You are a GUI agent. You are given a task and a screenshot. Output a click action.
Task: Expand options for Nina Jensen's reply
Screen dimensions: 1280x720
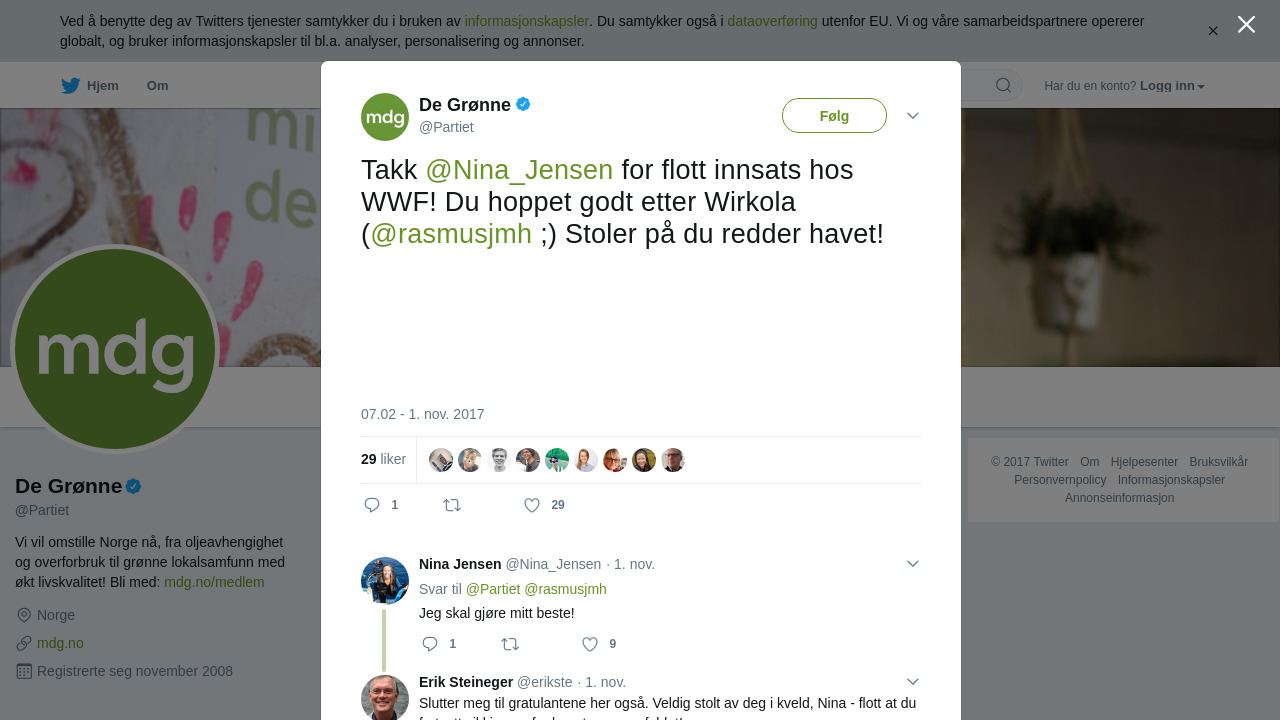coord(913,564)
